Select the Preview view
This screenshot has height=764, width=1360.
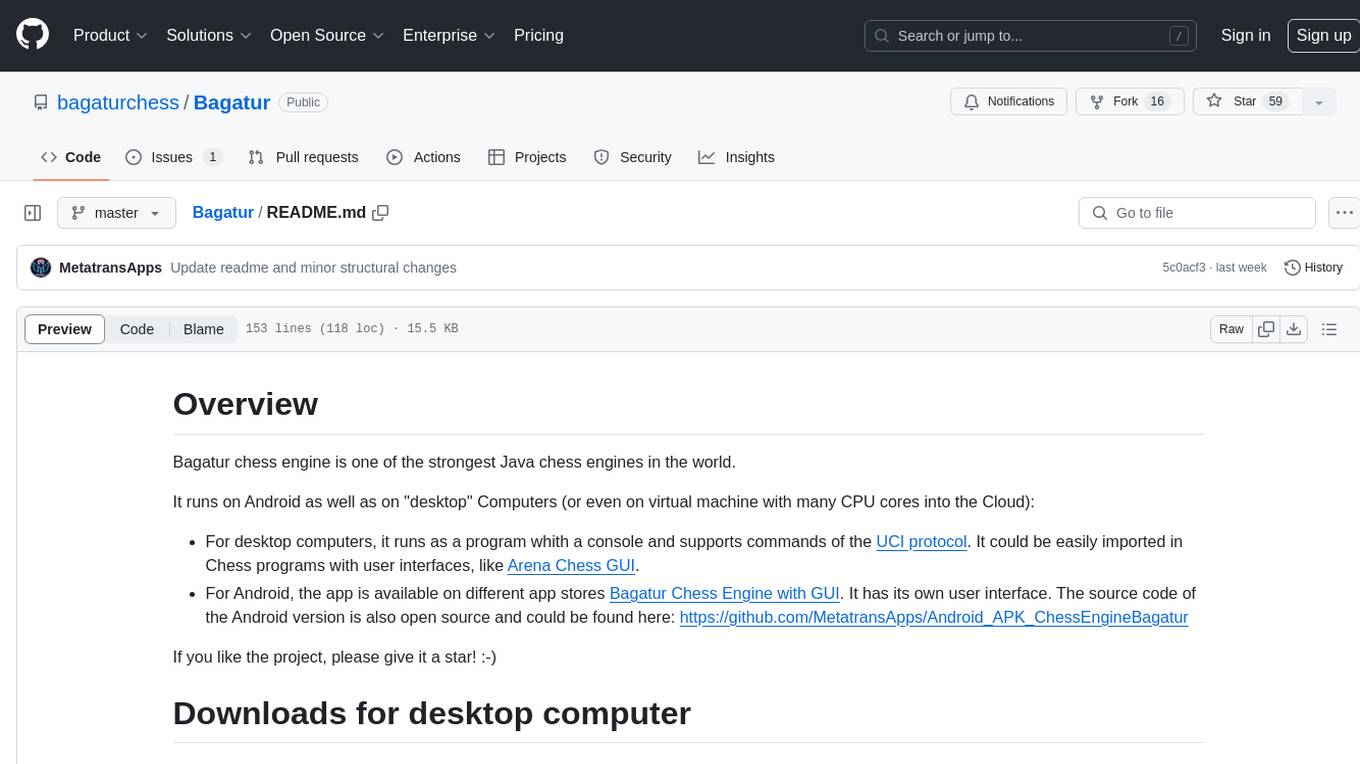click(x=65, y=329)
